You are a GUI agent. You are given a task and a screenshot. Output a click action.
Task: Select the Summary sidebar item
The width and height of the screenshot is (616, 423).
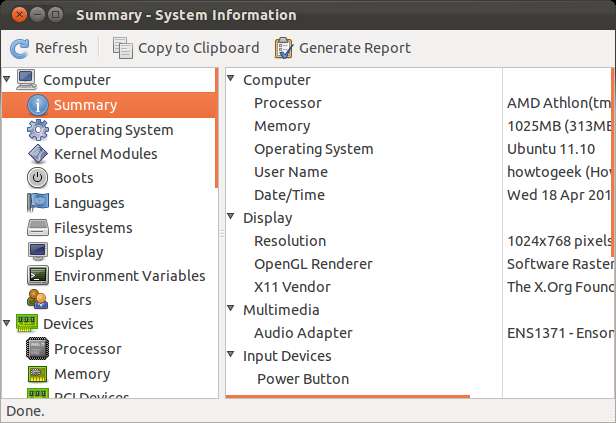tap(85, 105)
